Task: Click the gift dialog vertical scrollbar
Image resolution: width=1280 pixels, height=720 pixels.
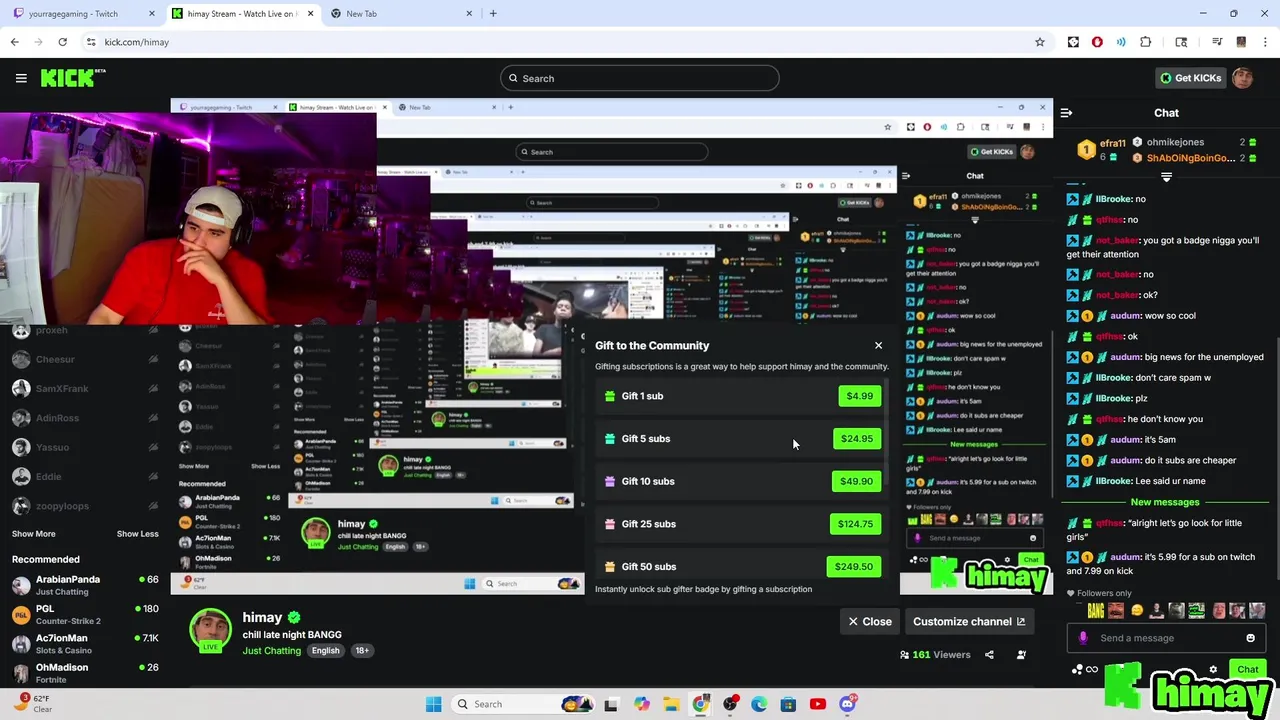Action: click(888, 430)
